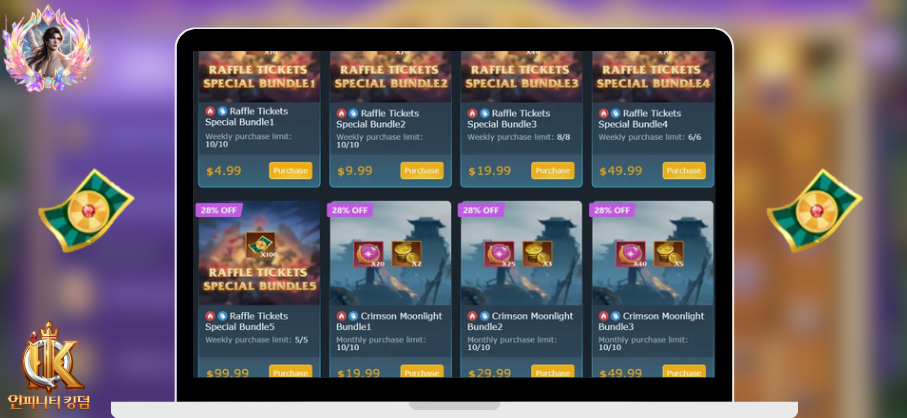Click Purchase for the $19.99 Special Bundle3
The width and height of the screenshot is (907, 418).
click(552, 171)
